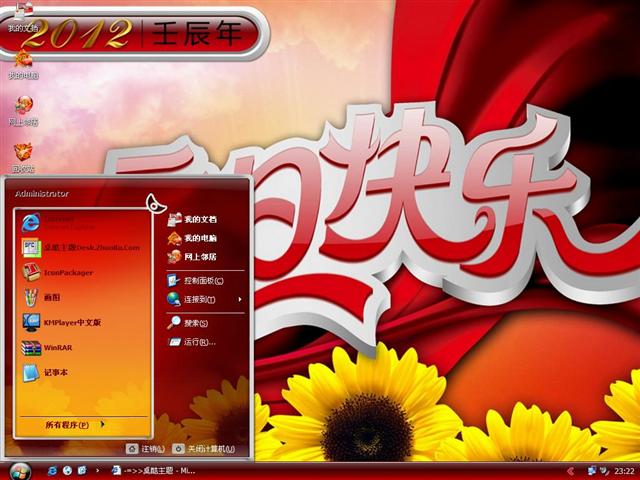Expand 所有程序(P) all programs list
640x480 pixels.
[75, 425]
